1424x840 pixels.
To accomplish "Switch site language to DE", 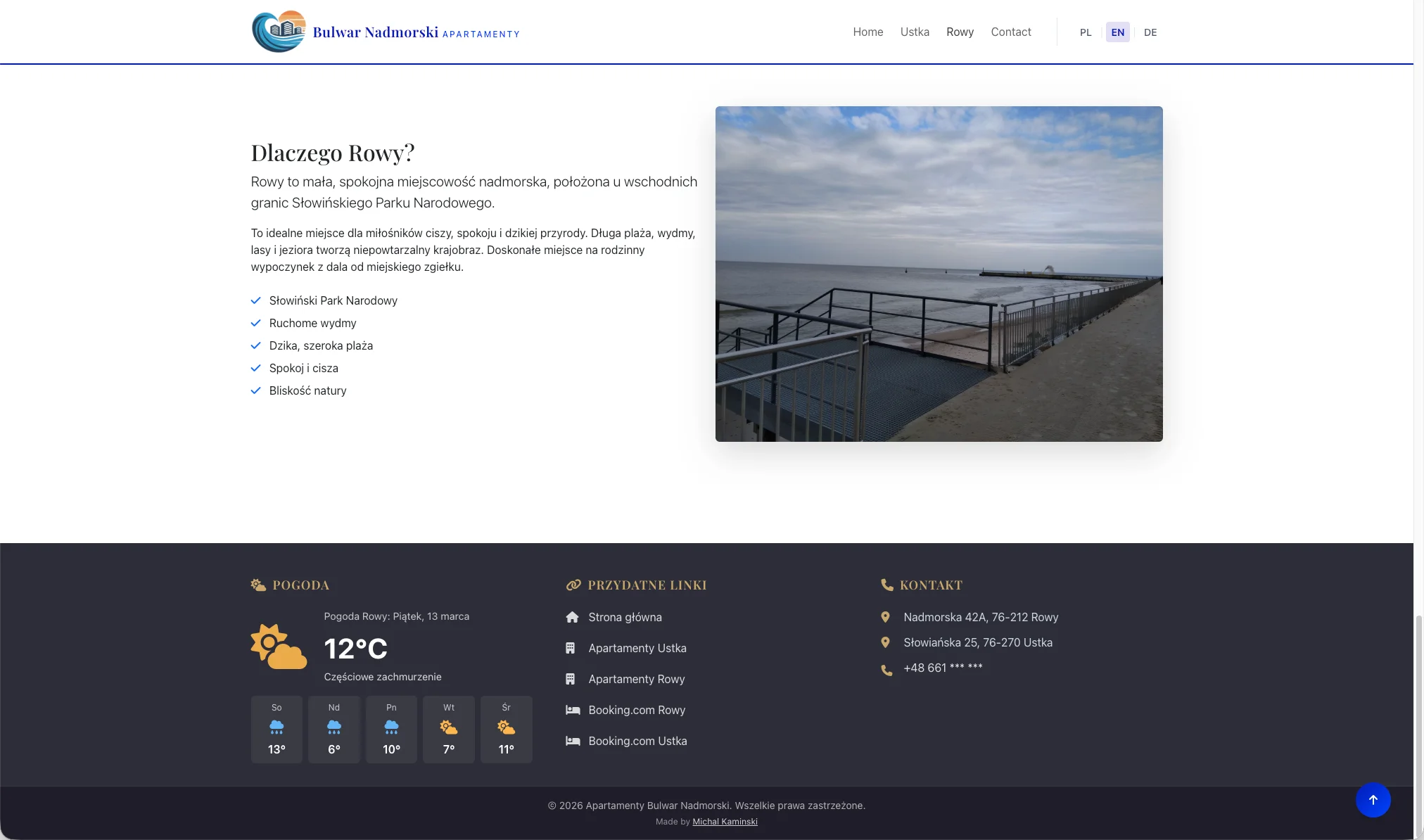I will tap(1150, 32).
